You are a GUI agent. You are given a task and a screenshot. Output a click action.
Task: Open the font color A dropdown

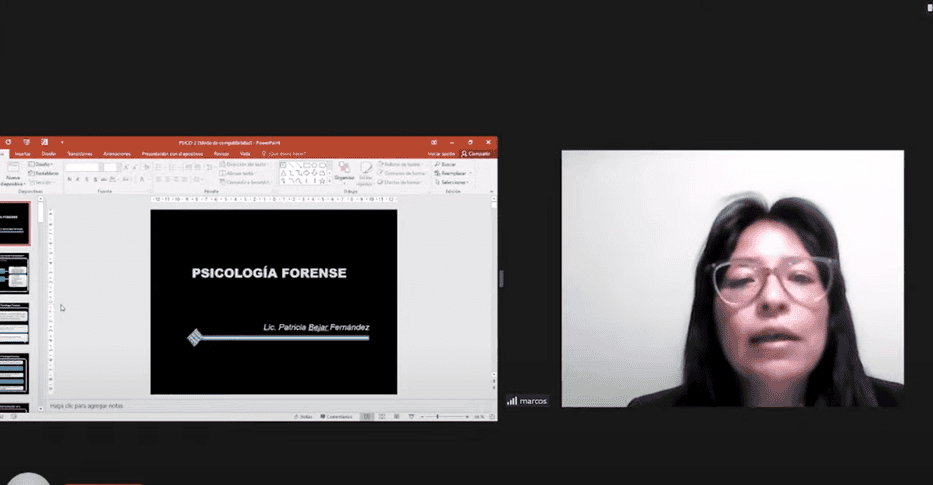click(x=143, y=179)
